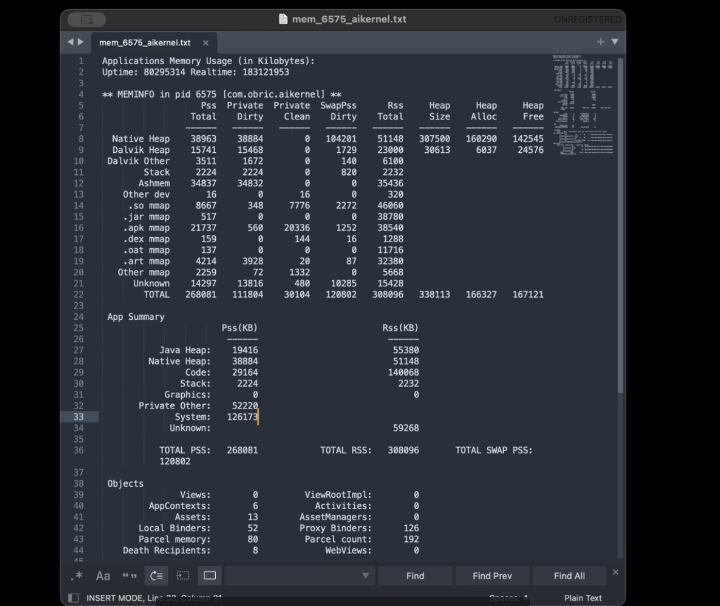
Task: Close the mem_6575_aikernel.txt tab
Action: (x=206, y=43)
